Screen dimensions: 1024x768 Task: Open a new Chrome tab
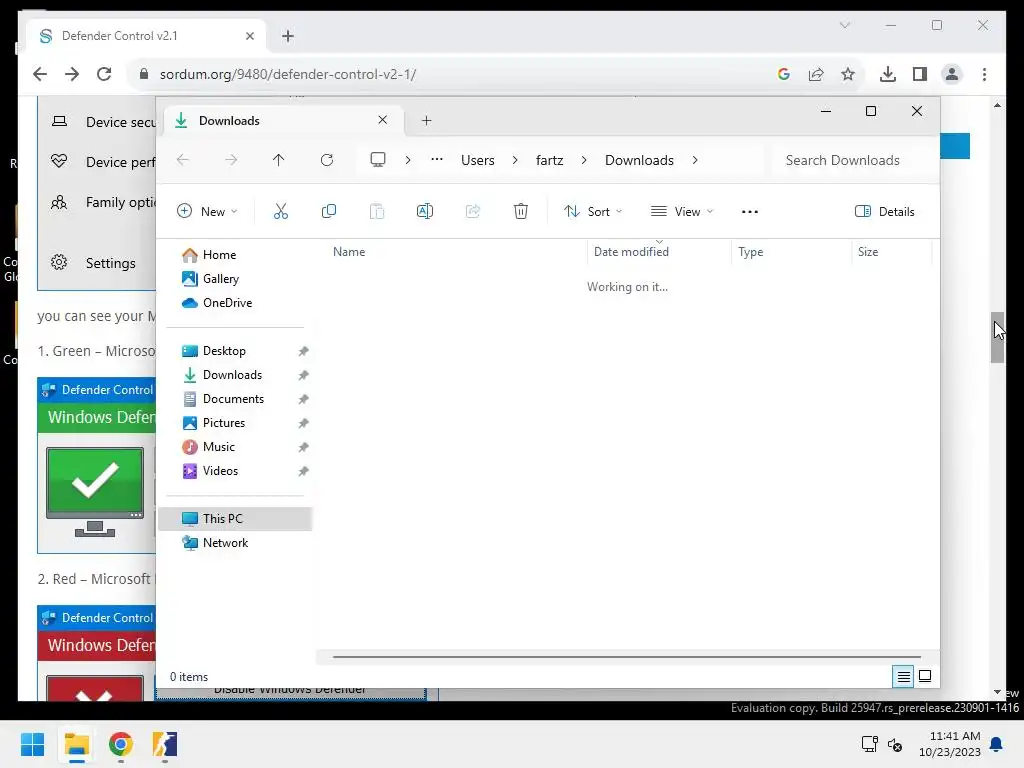coord(288,36)
